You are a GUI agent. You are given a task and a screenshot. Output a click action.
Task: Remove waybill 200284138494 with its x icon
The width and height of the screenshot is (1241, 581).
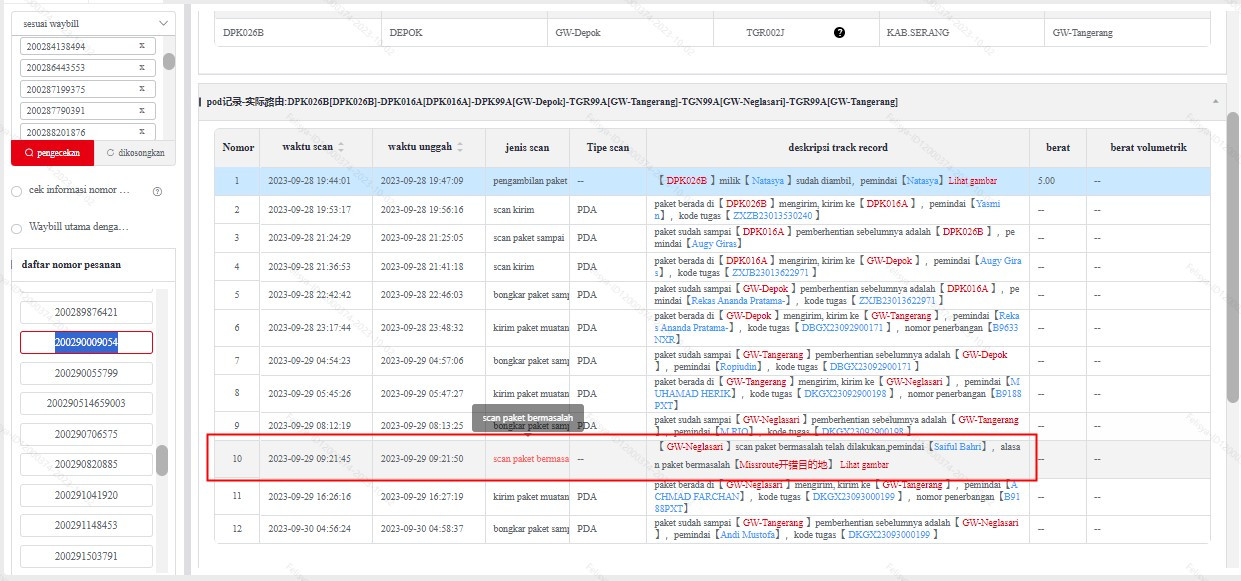[x=141, y=46]
